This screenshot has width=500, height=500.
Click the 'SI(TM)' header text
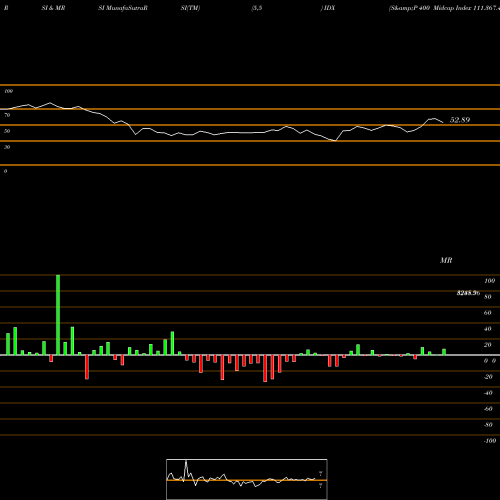point(190,8)
